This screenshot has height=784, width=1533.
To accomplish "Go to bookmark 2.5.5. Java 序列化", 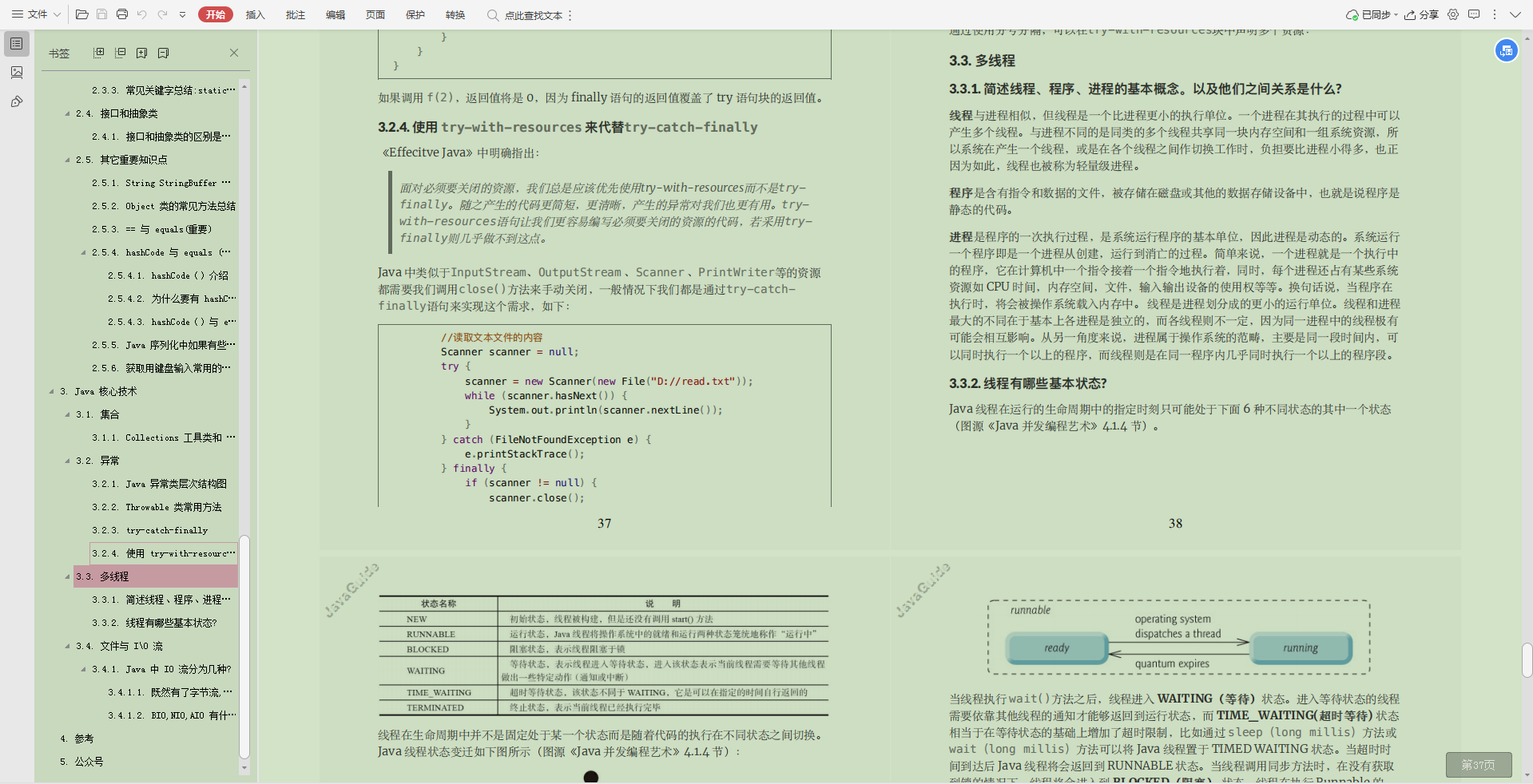I will [x=164, y=345].
